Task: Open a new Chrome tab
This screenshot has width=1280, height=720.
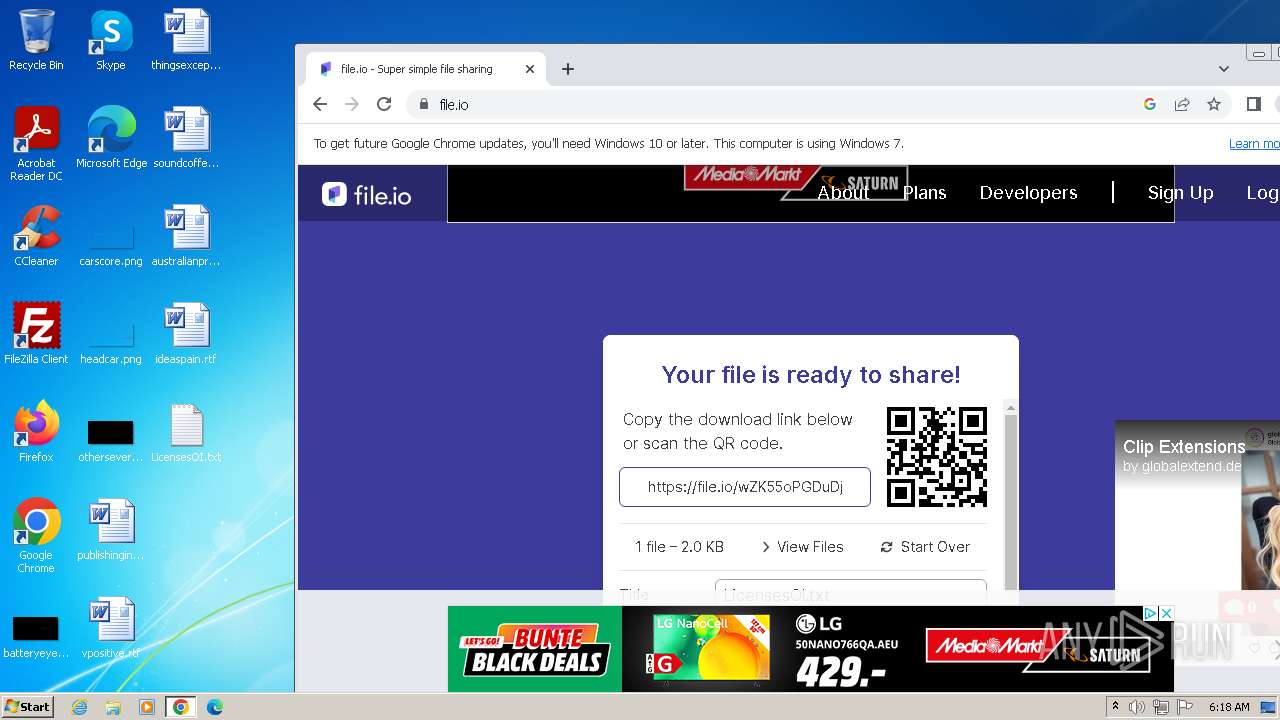Action: click(x=568, y=69)
